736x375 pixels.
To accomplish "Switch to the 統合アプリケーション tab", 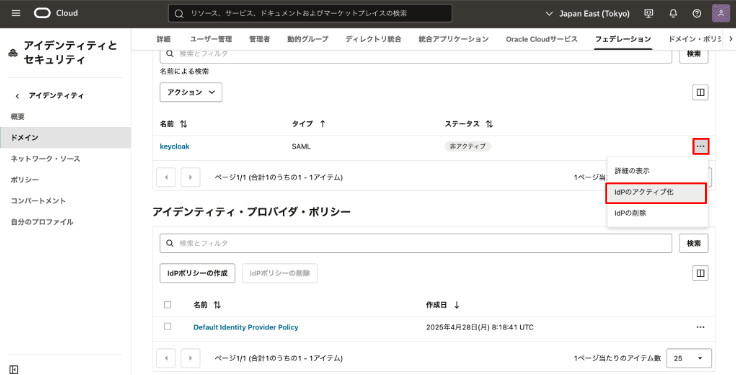I will click(453, 39).
